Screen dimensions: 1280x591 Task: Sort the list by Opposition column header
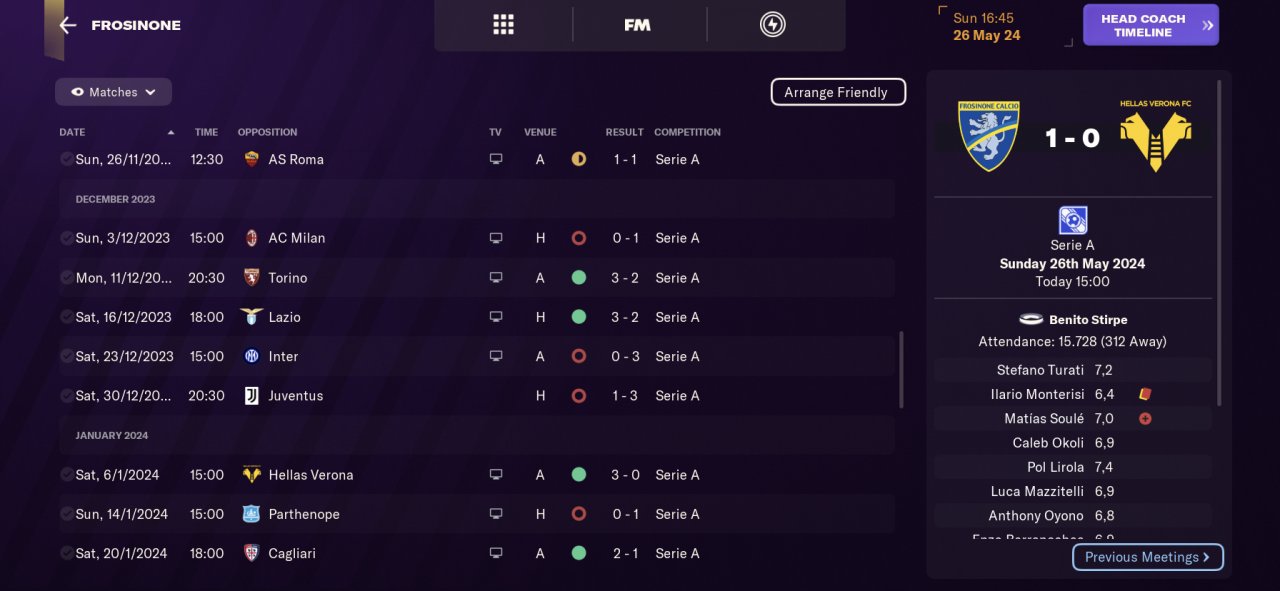[x=267, y=132]
